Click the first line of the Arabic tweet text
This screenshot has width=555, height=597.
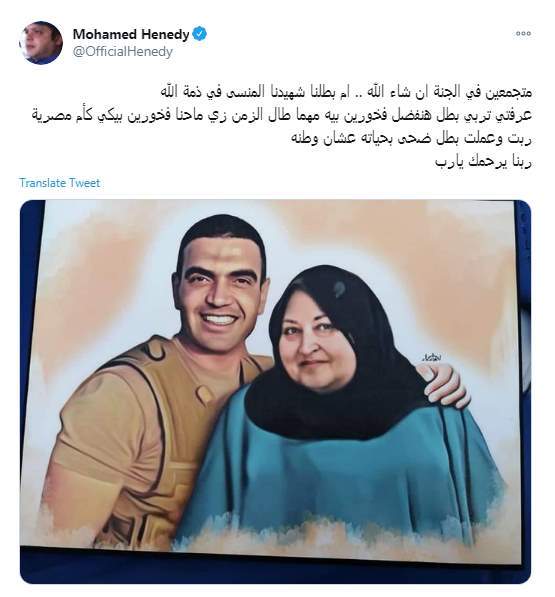point(346,92)
